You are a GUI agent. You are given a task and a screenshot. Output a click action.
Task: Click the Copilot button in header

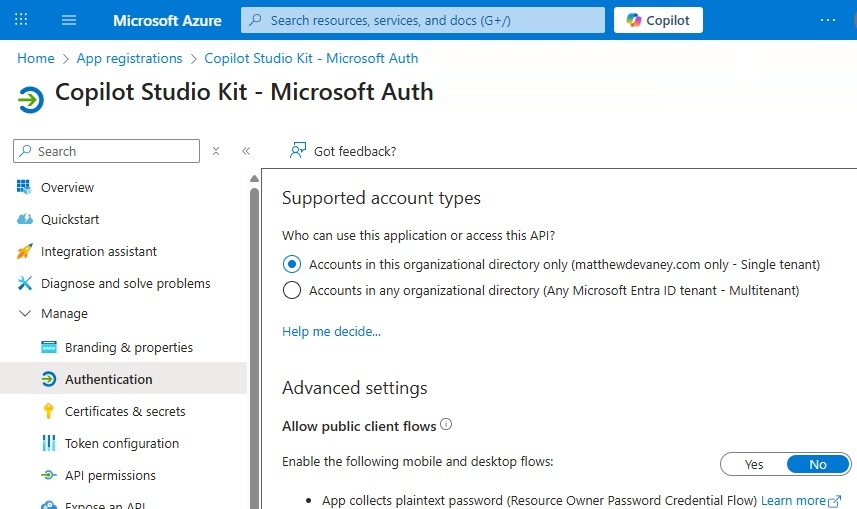[x=658, y=20]
